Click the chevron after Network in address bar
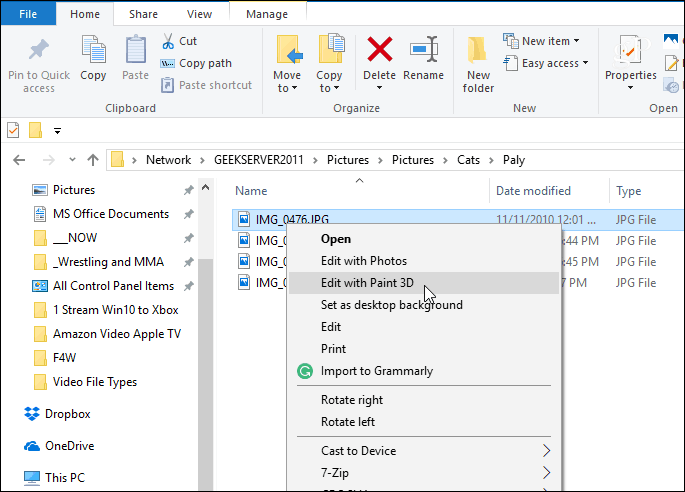685x492 pixels. pos(202,160)
